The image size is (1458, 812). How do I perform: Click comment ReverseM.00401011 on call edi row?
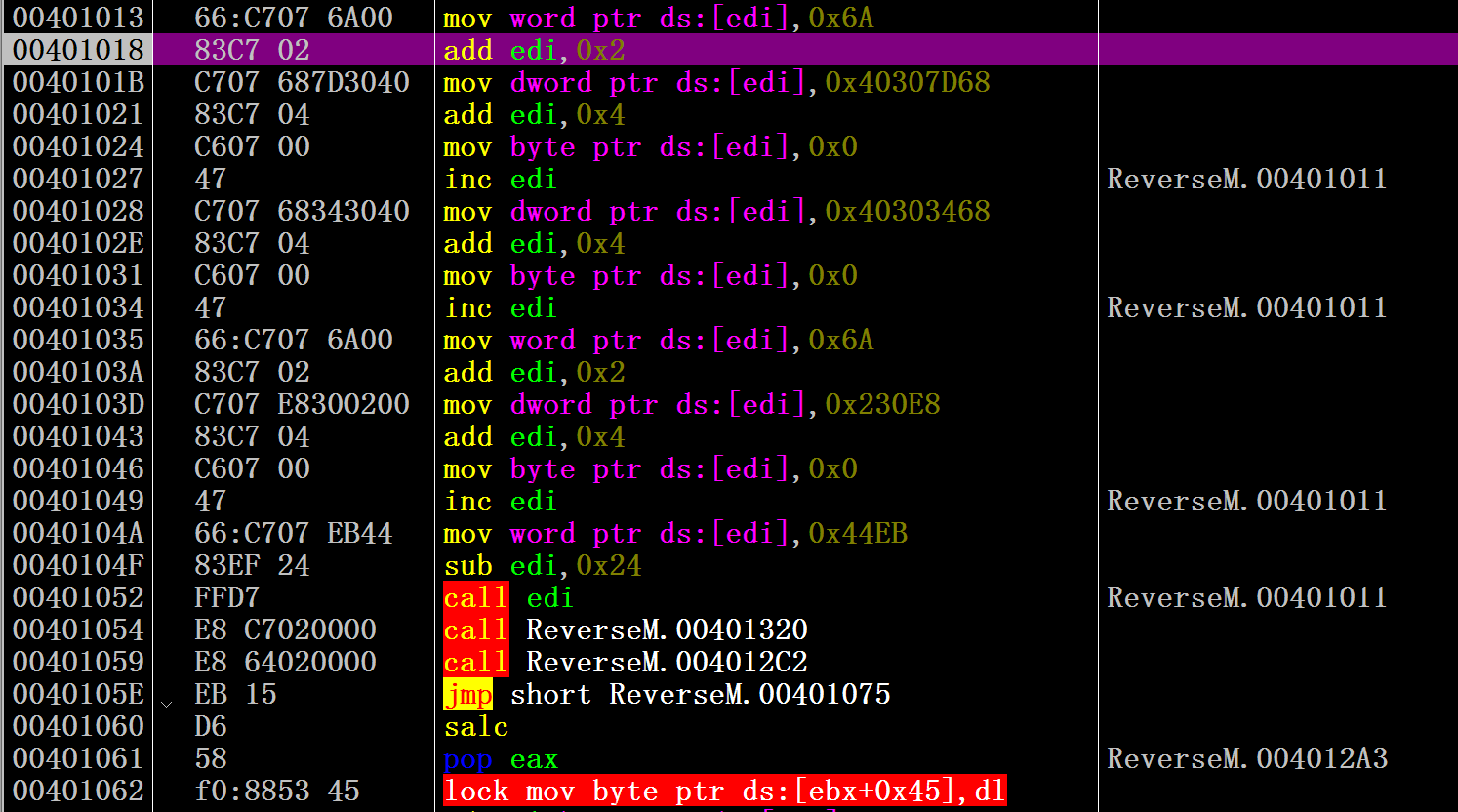[x=1247, y=597]
